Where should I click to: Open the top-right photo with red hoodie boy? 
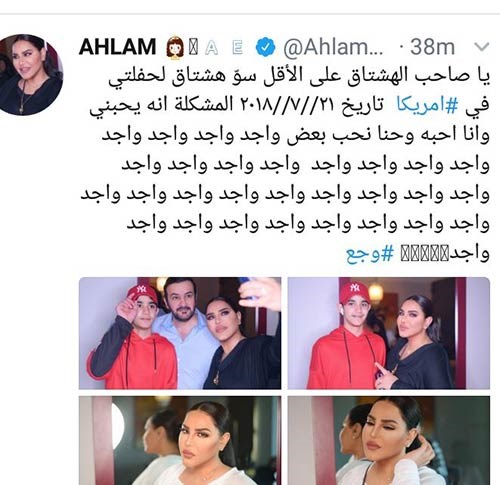coord(389,333)
